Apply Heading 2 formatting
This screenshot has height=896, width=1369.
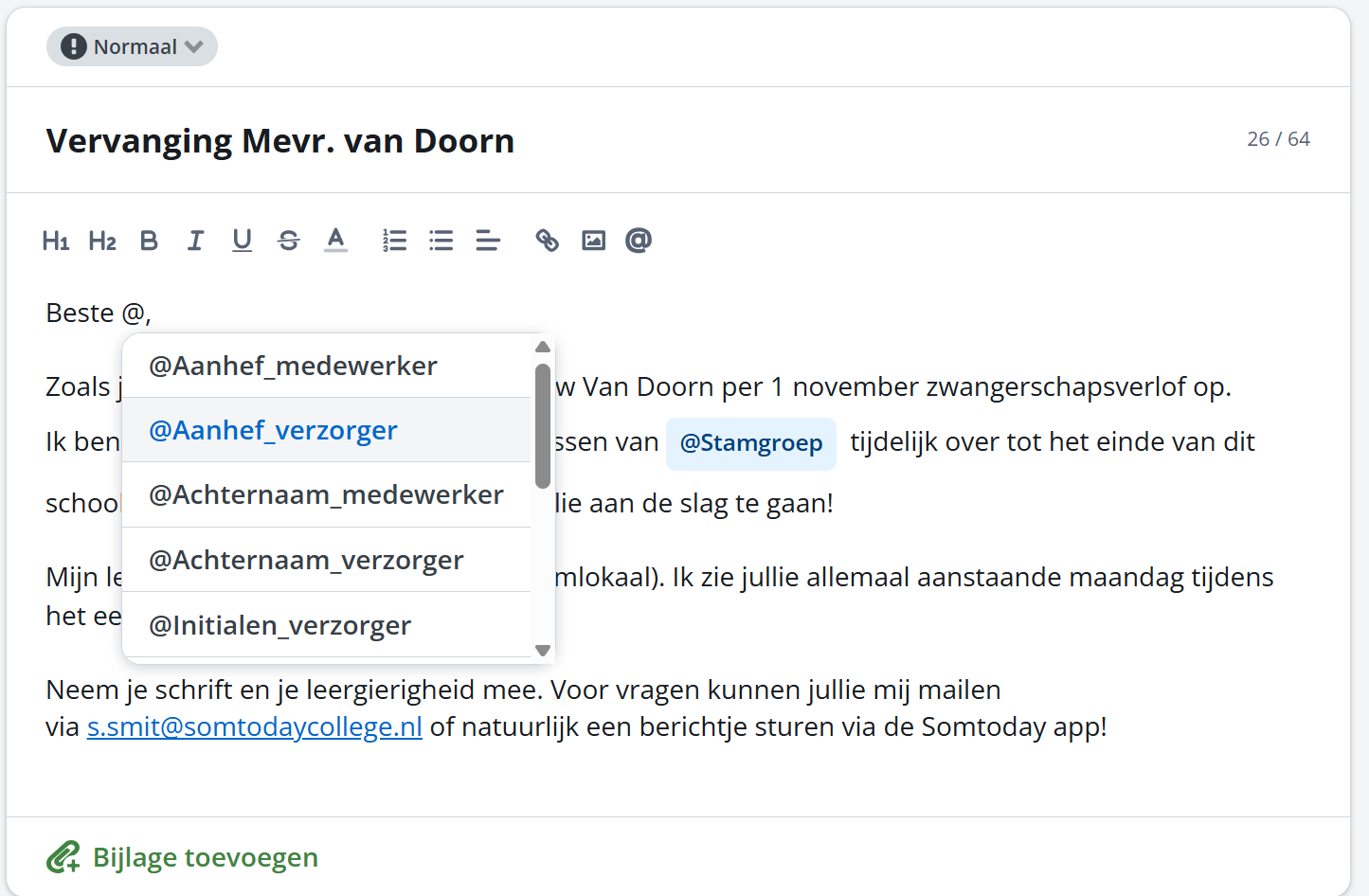(x=102, y=241)
